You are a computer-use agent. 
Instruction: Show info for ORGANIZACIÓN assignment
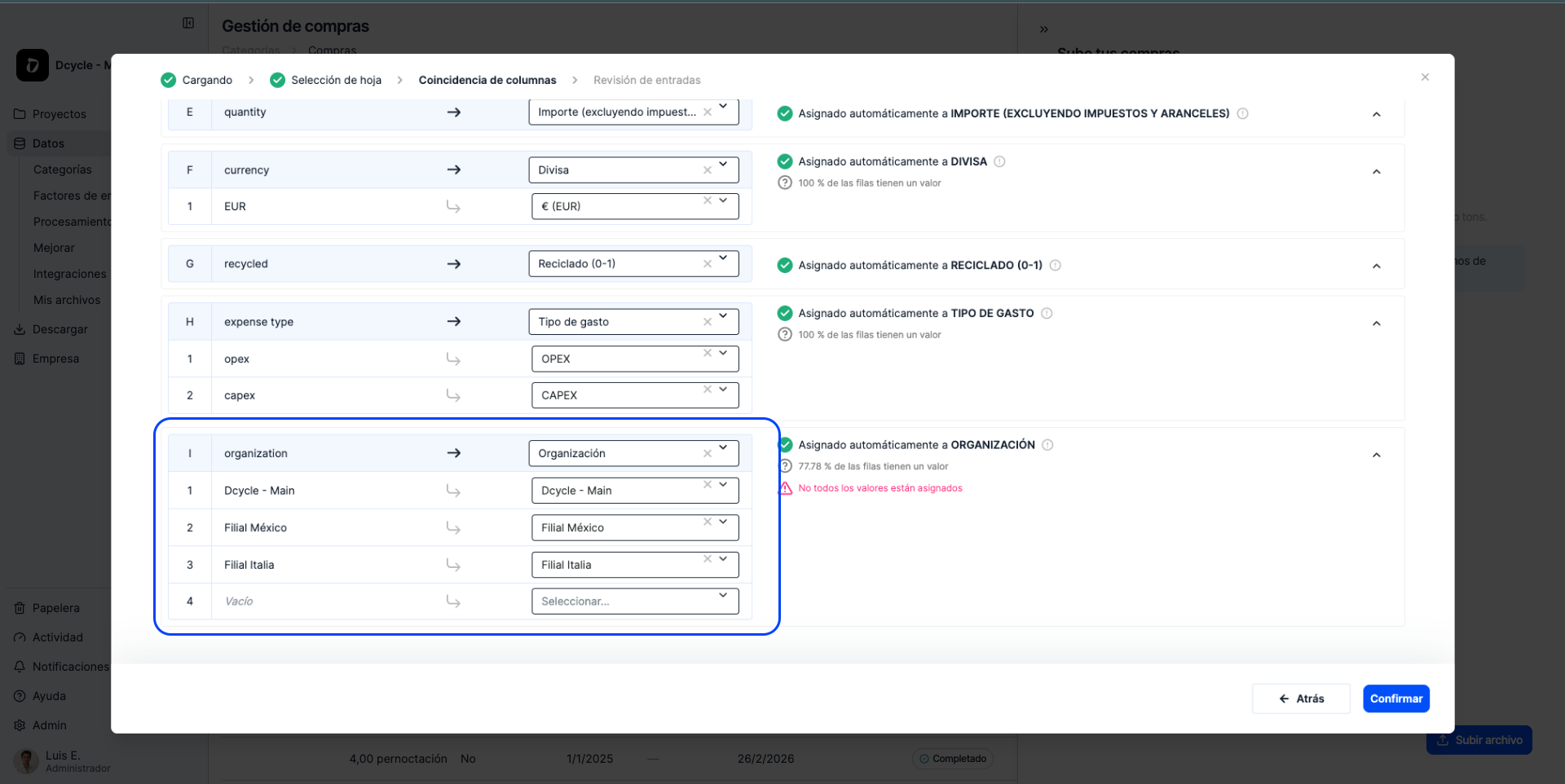tap(1048, 445)
